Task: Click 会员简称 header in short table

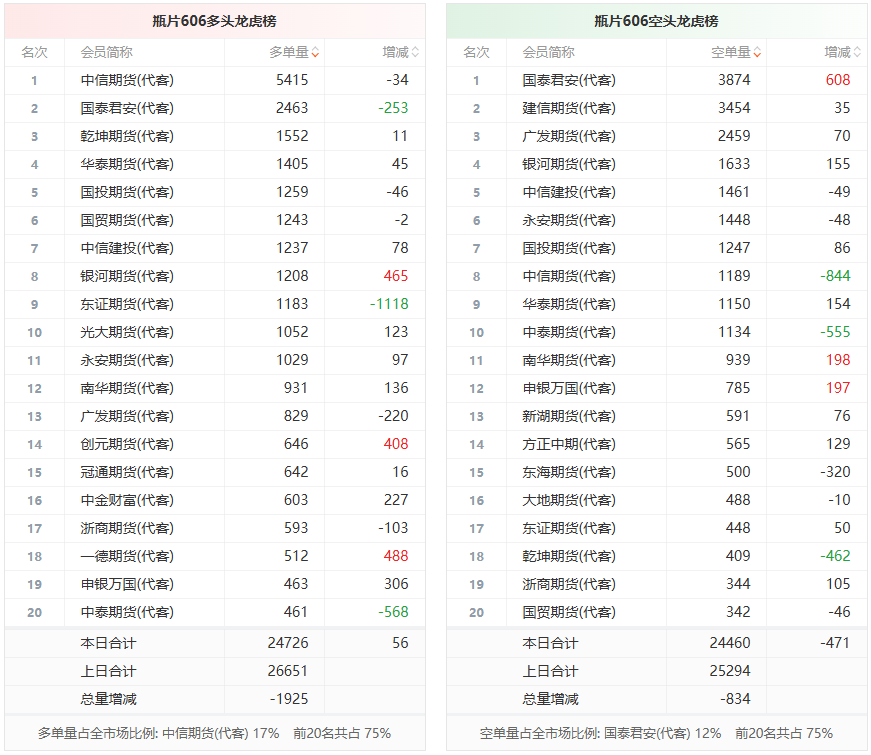Action: click(548, 53)
